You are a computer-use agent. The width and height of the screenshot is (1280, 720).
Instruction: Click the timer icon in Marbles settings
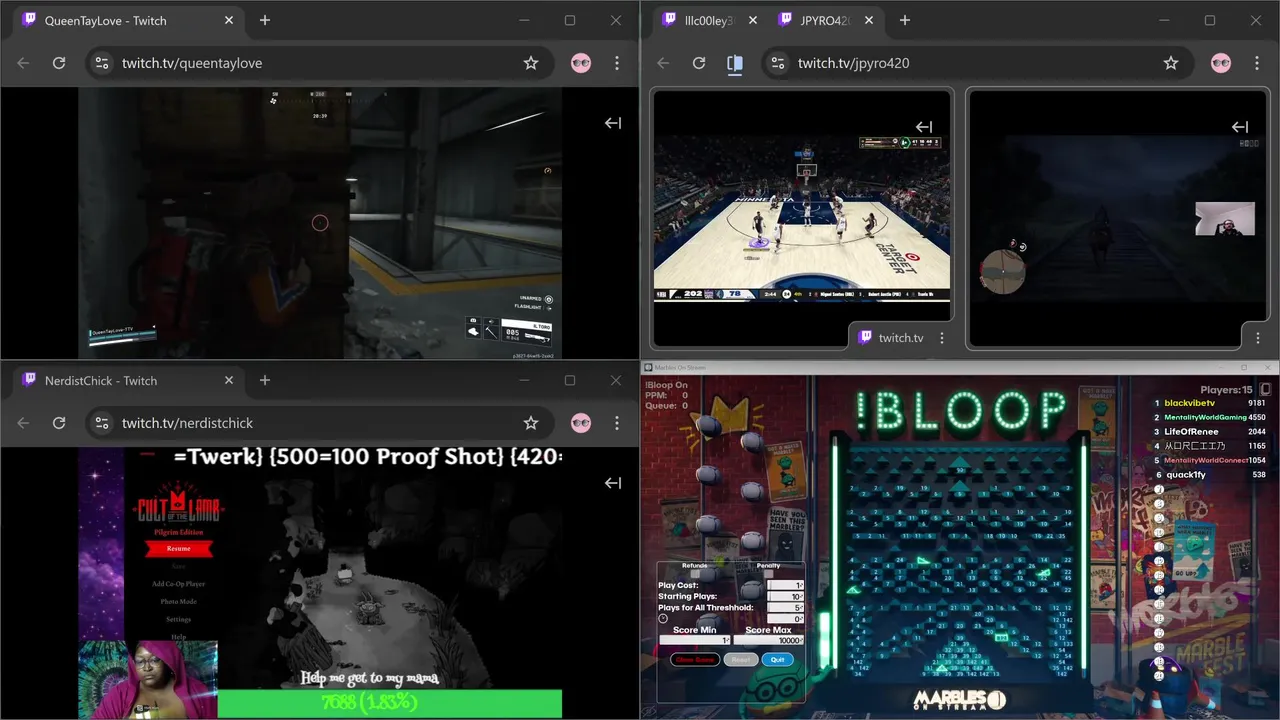click(663, 618)
